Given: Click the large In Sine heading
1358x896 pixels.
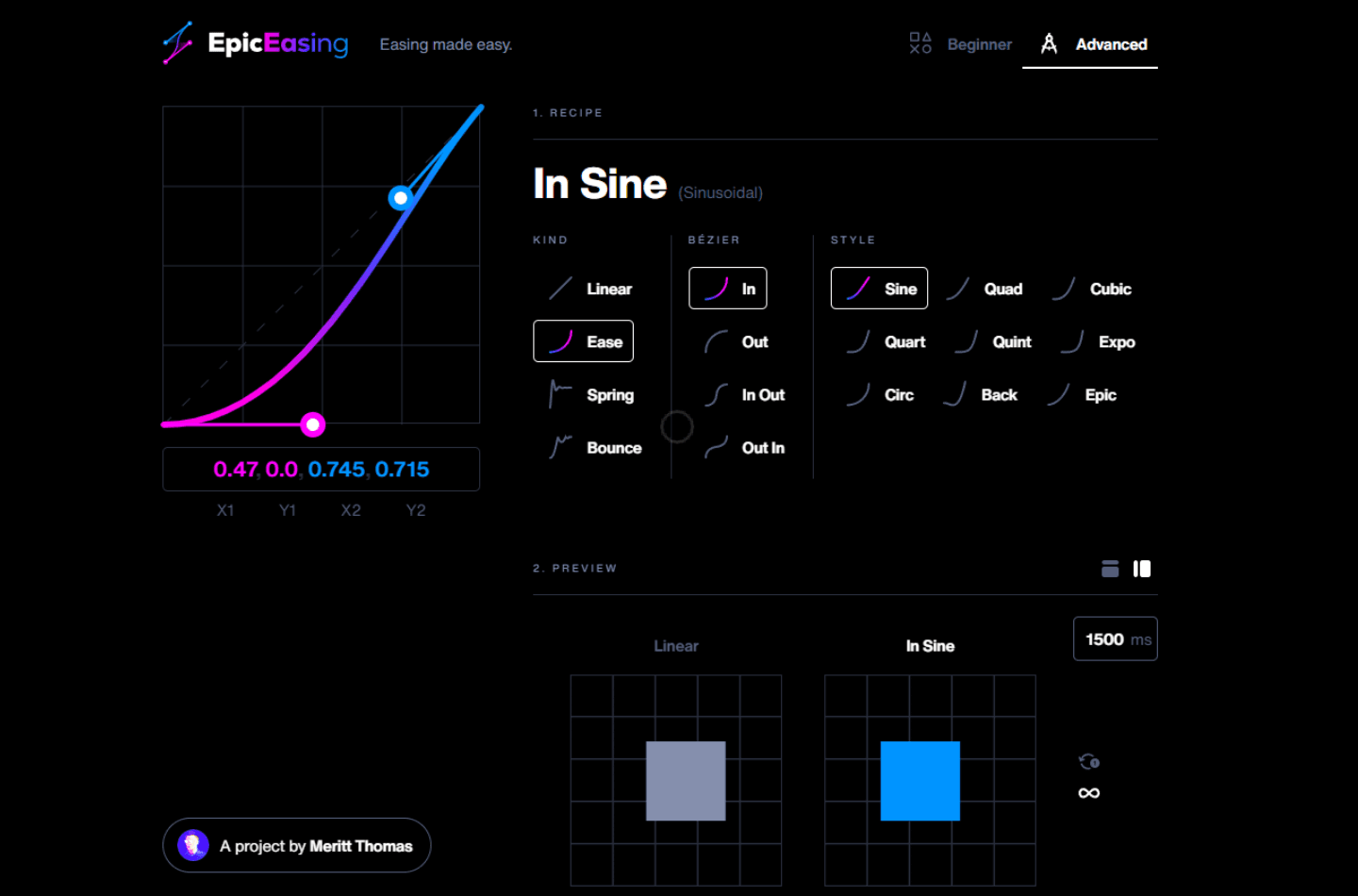Looking at the screenshot, I should (600, 184).
